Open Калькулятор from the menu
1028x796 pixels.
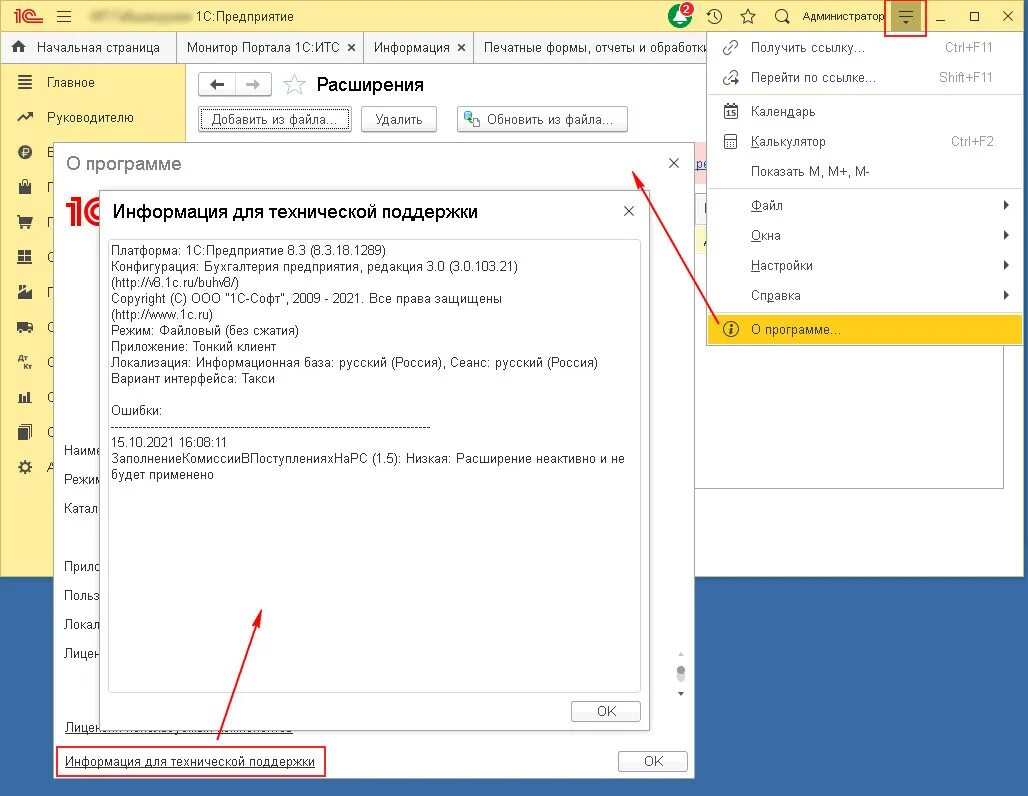865,142
